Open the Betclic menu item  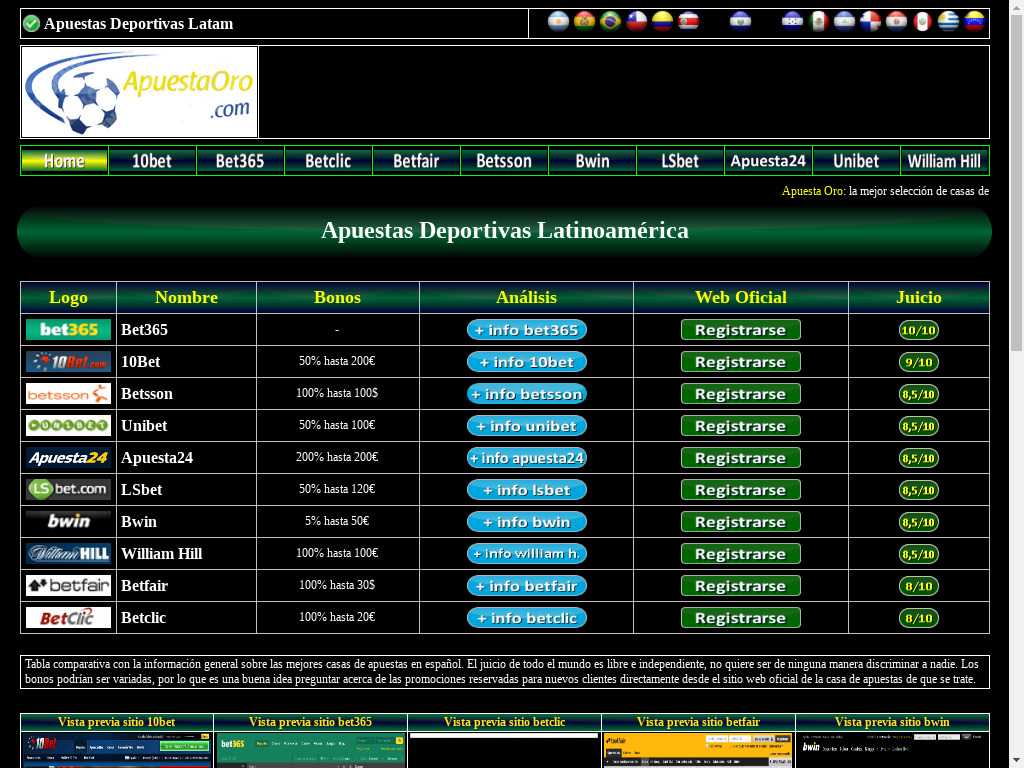tap(328, 161)
